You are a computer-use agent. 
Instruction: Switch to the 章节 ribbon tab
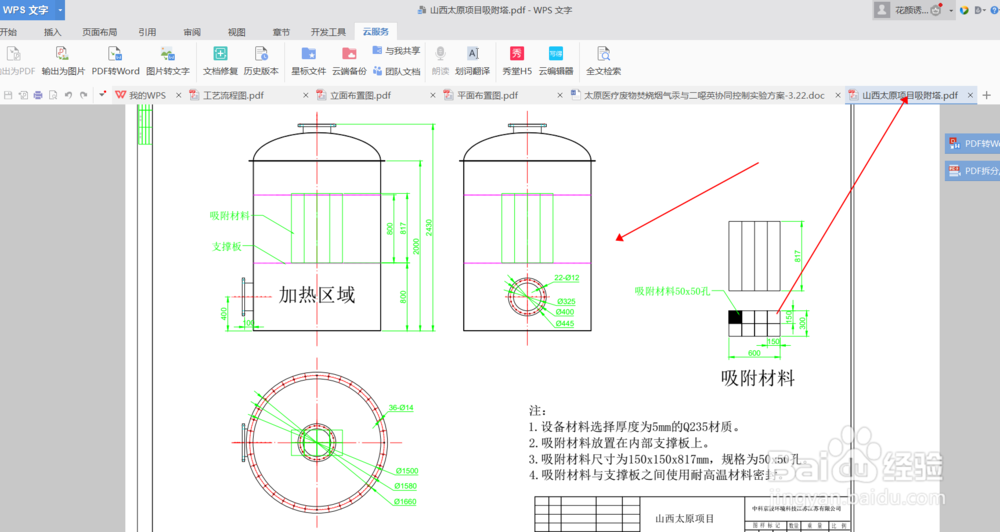pyautogui.click(x=281, y=31)
